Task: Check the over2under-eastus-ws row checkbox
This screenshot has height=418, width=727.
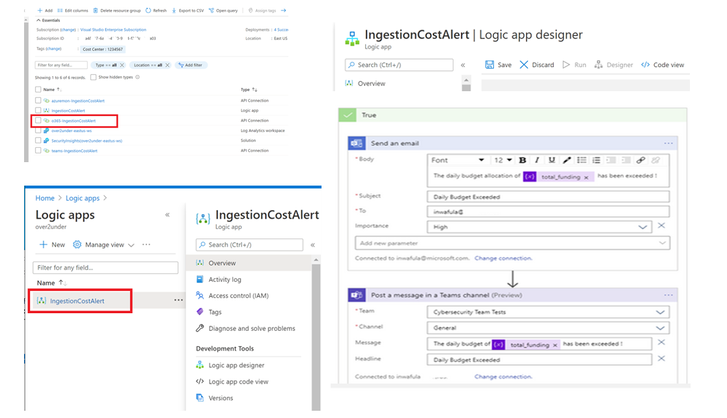Action: 38,130
